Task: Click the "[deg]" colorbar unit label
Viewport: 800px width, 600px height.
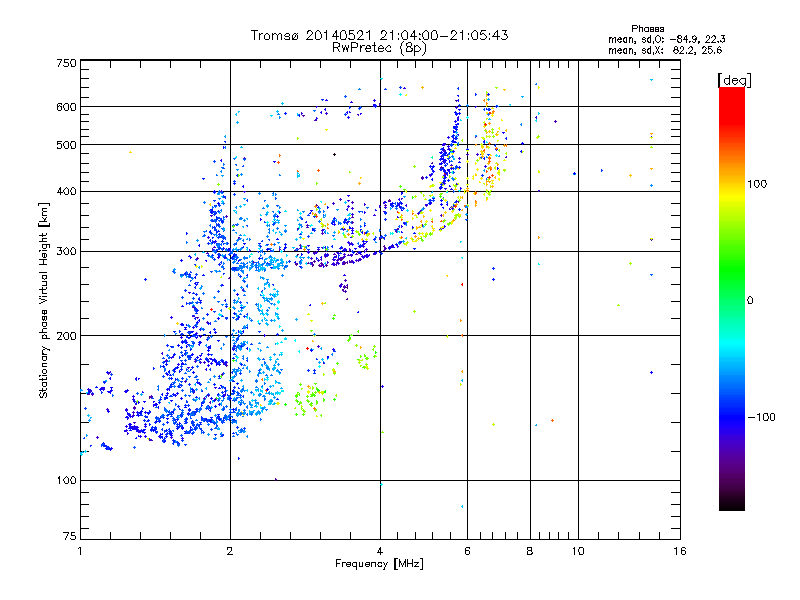Action: point(734,80)
